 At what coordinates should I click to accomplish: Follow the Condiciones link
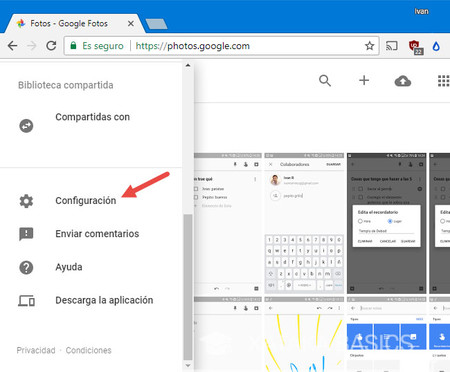click(x=88, y=350)
